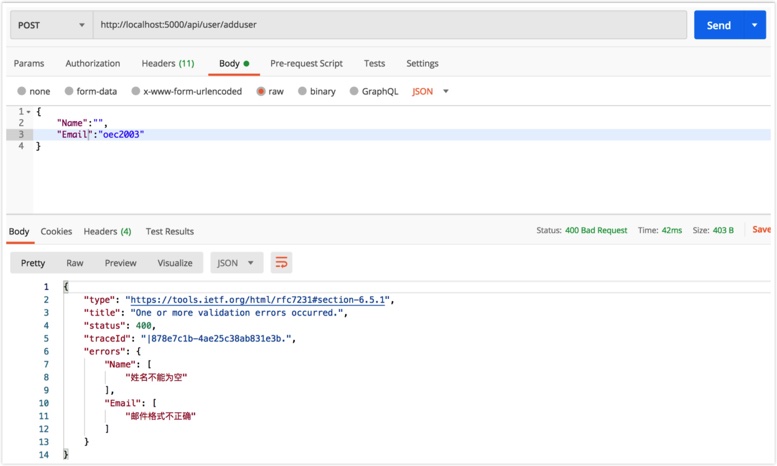
Task: Toggle the response line-wrap icon
Action: (281, 263)
